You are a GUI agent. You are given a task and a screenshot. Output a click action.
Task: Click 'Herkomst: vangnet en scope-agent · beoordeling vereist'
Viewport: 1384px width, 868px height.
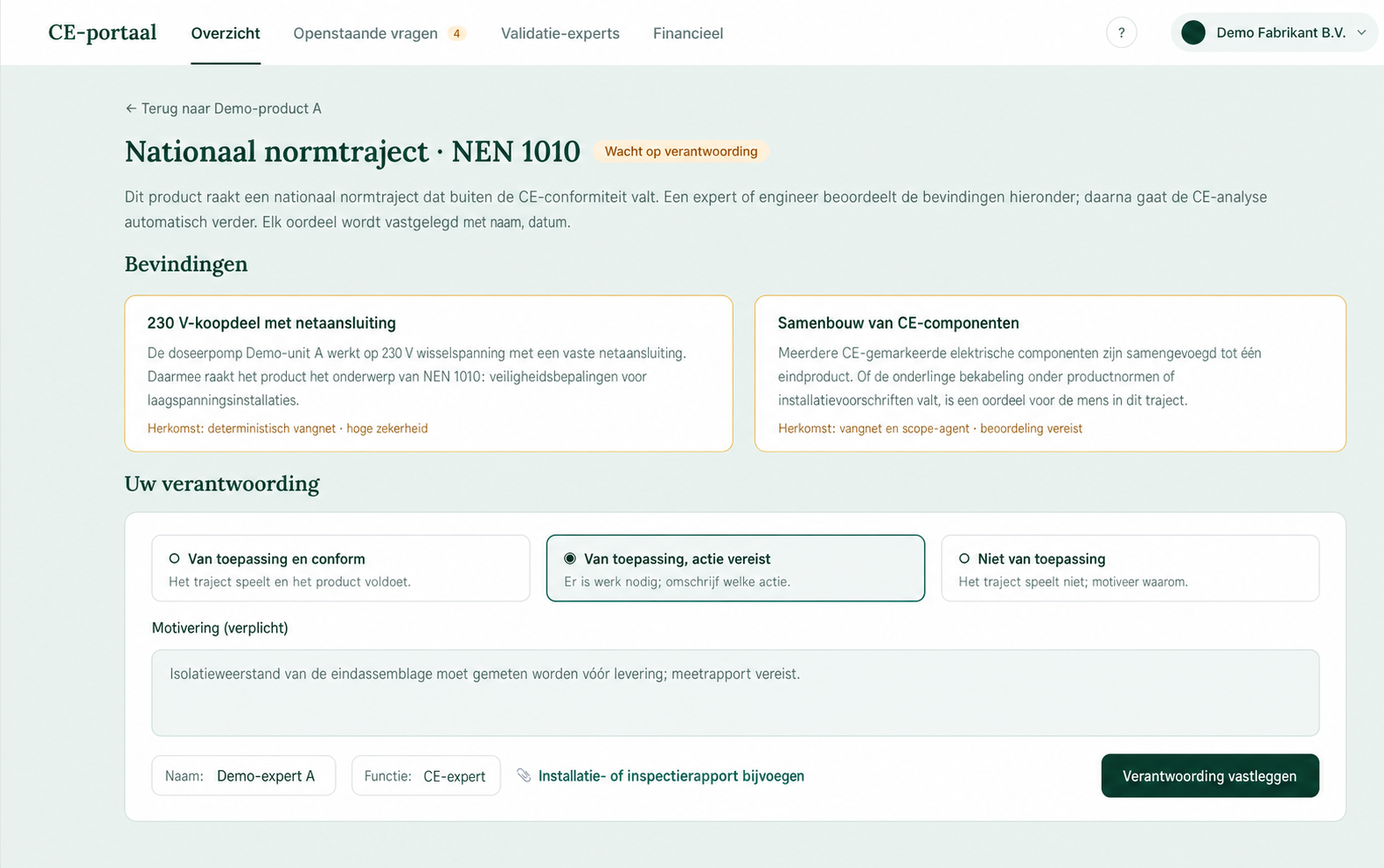coord(930,428)
